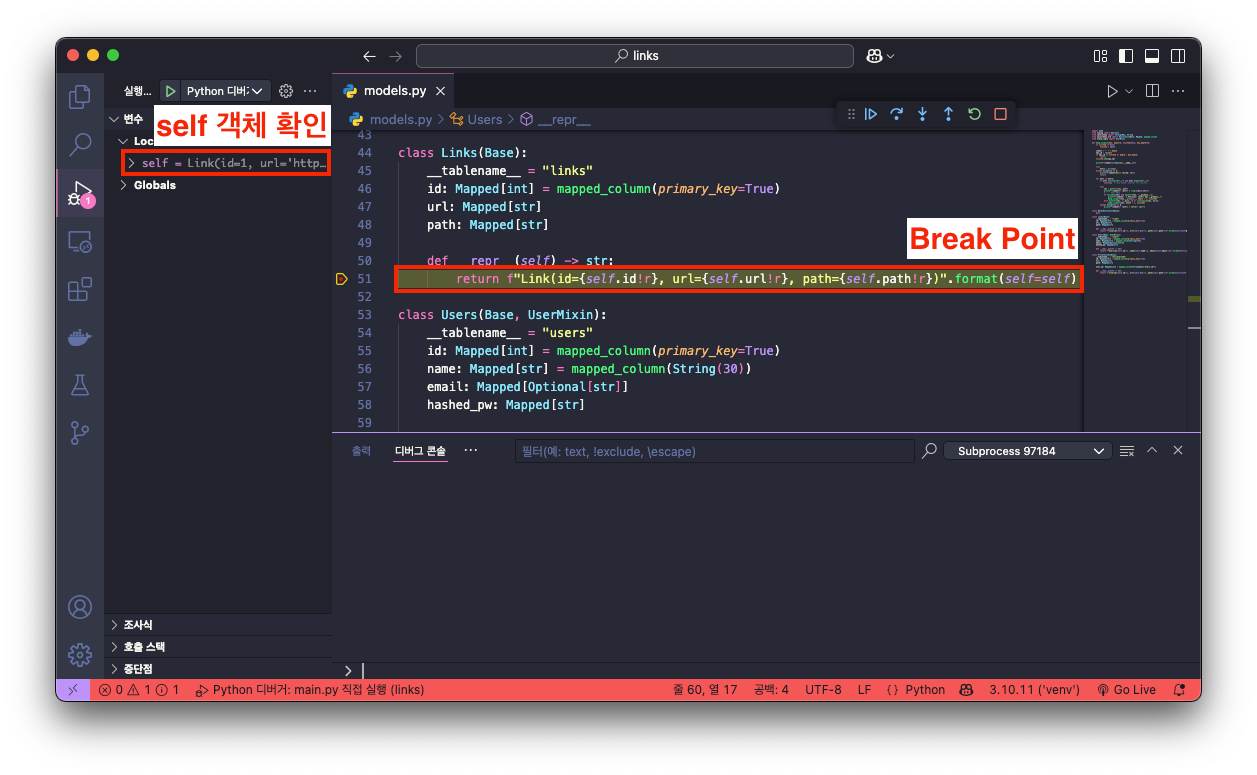Go forward with navigation arrow
Screen dimensions: 1257x775
point(396,56)
